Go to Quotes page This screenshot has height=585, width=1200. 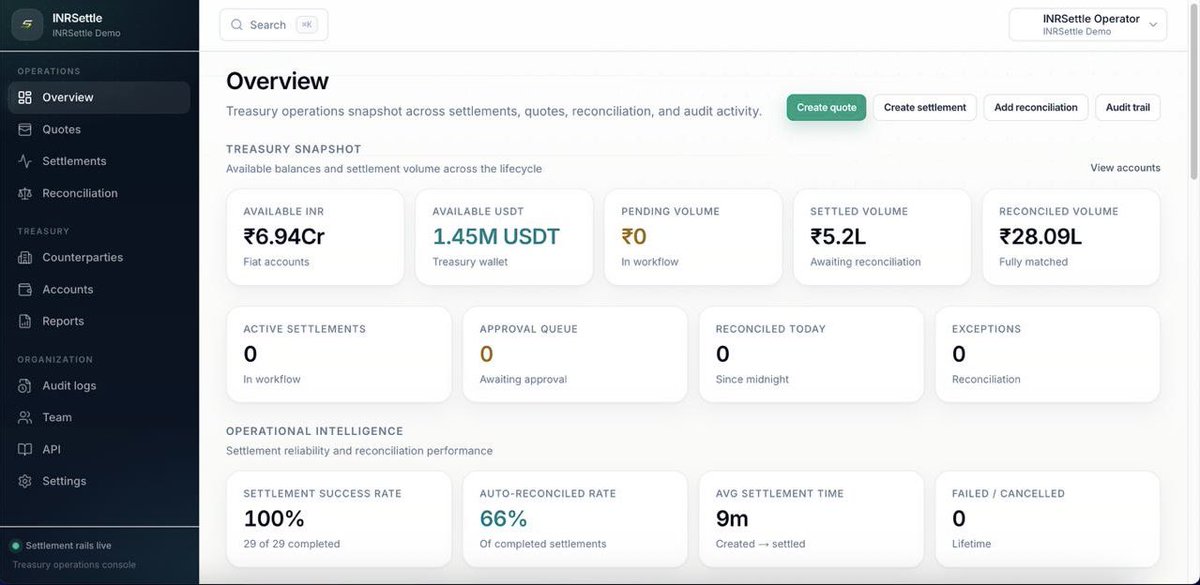click(x=99, y=129)
